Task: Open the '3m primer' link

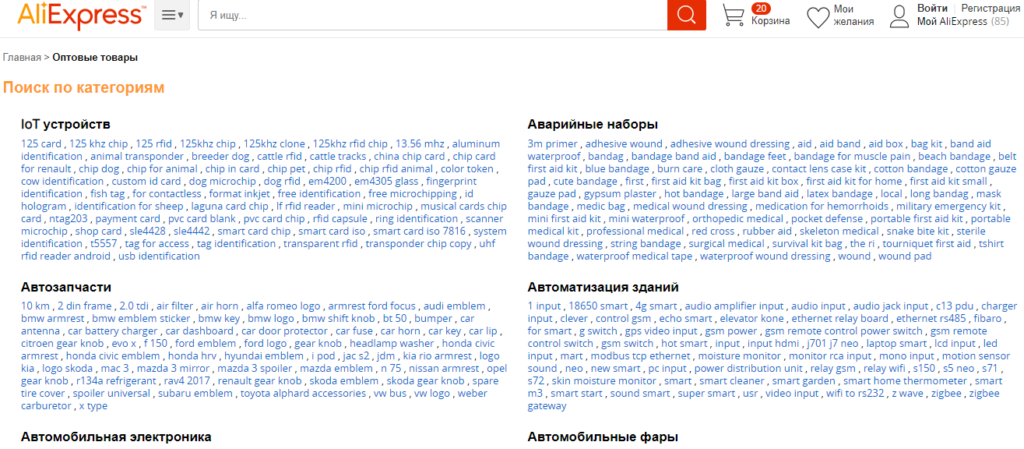Action: (x=553, y=144)
